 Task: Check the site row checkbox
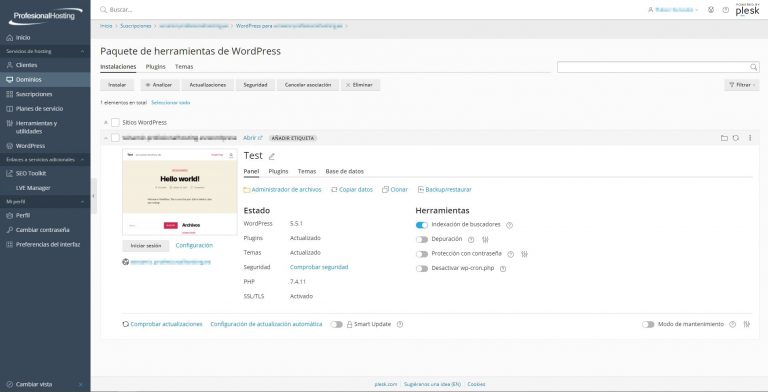click(x=116, y=138)
